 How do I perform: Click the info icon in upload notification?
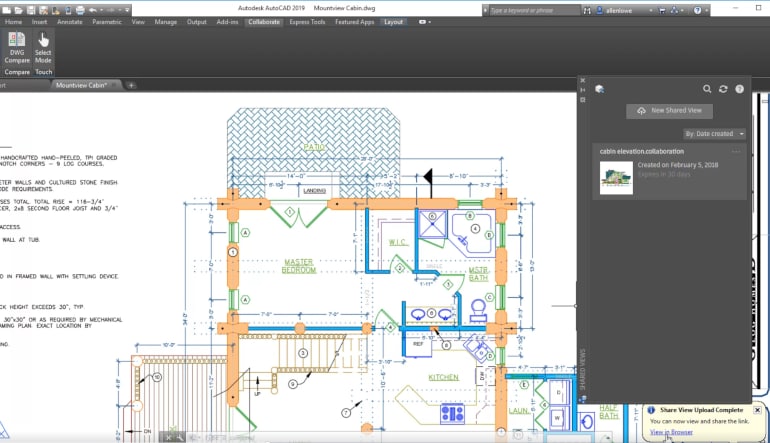click(x=651, y=410)
